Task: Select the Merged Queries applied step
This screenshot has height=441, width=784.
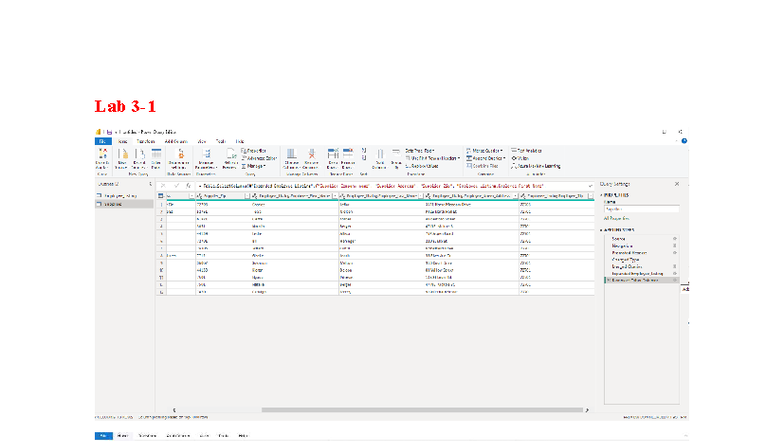Action: click(x=627, y=266)
